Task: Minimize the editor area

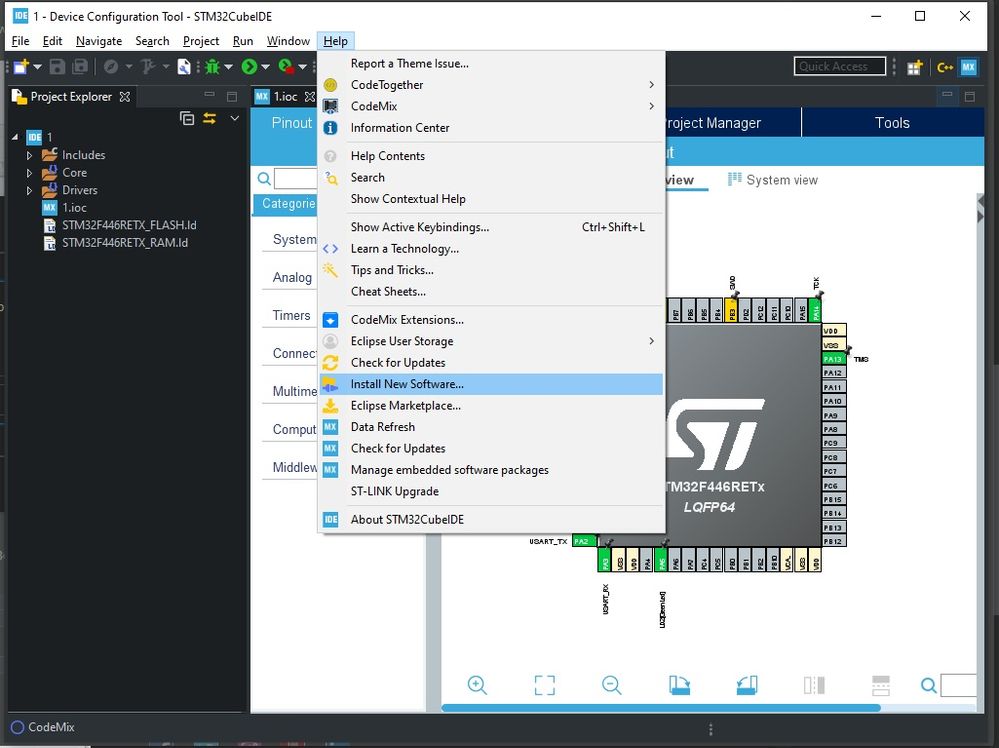Action: pos(947,95)
